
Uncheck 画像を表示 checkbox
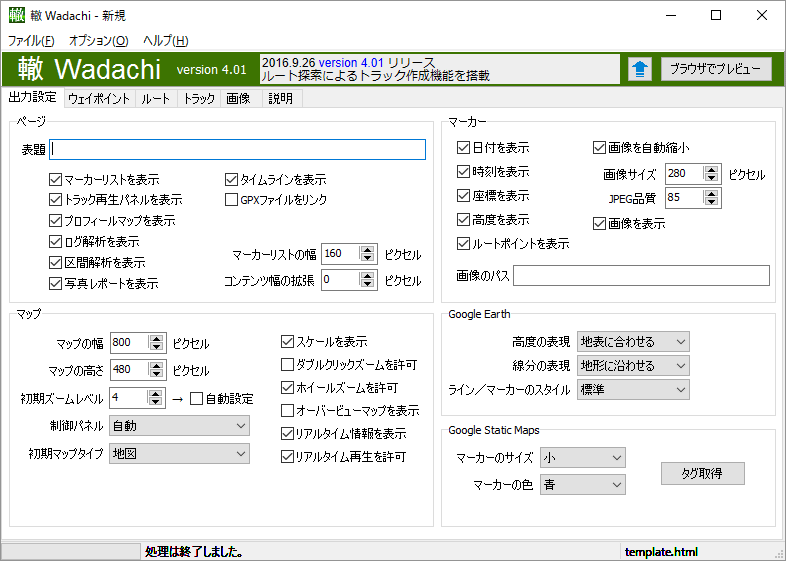pyautogui.click(x=599, y=224)
